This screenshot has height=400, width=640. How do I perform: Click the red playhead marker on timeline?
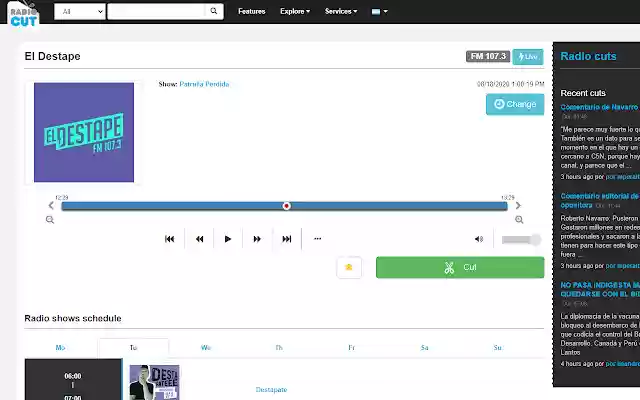click(287, 206)
